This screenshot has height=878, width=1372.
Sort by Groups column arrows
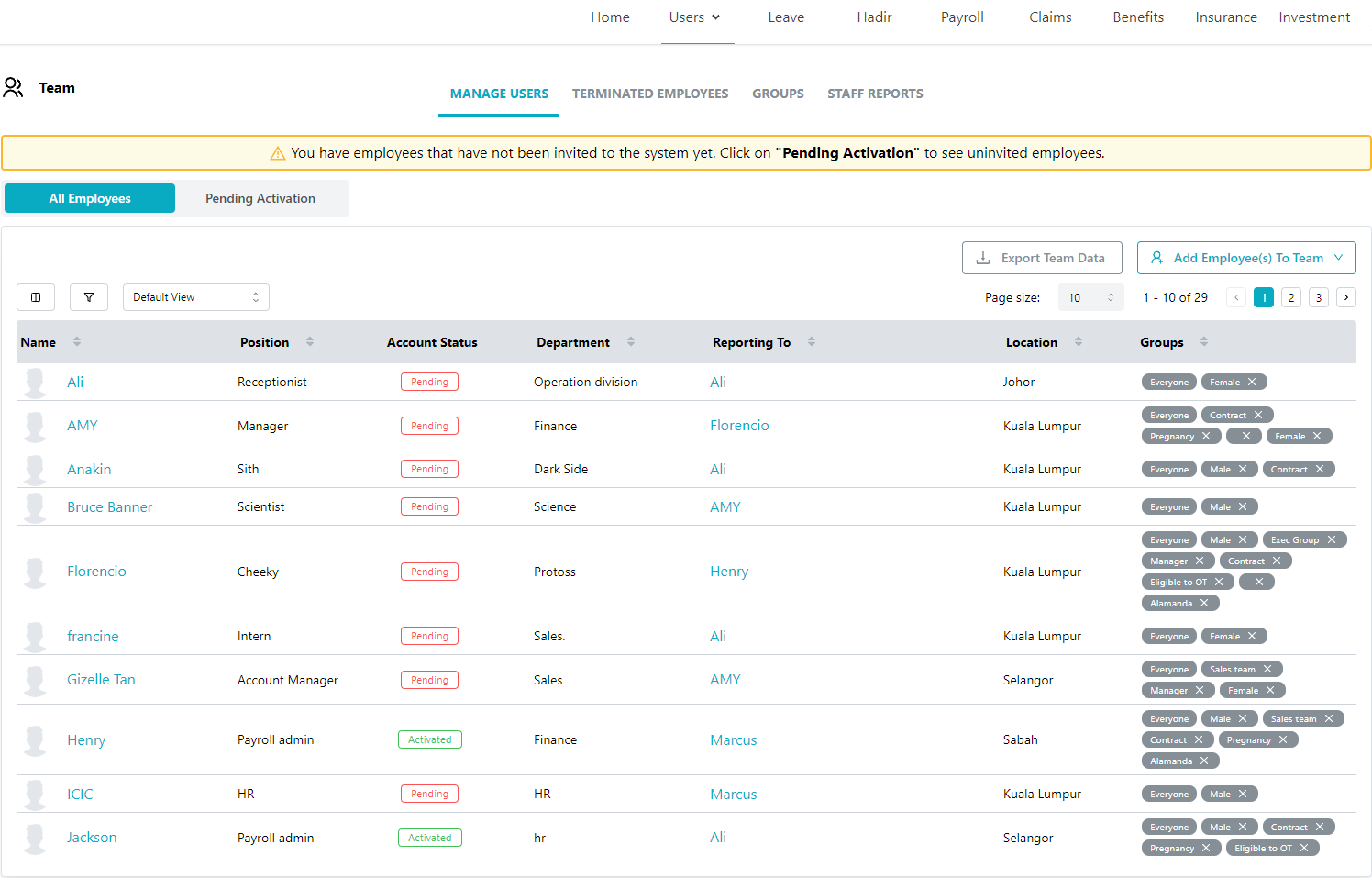(1204, 341)
